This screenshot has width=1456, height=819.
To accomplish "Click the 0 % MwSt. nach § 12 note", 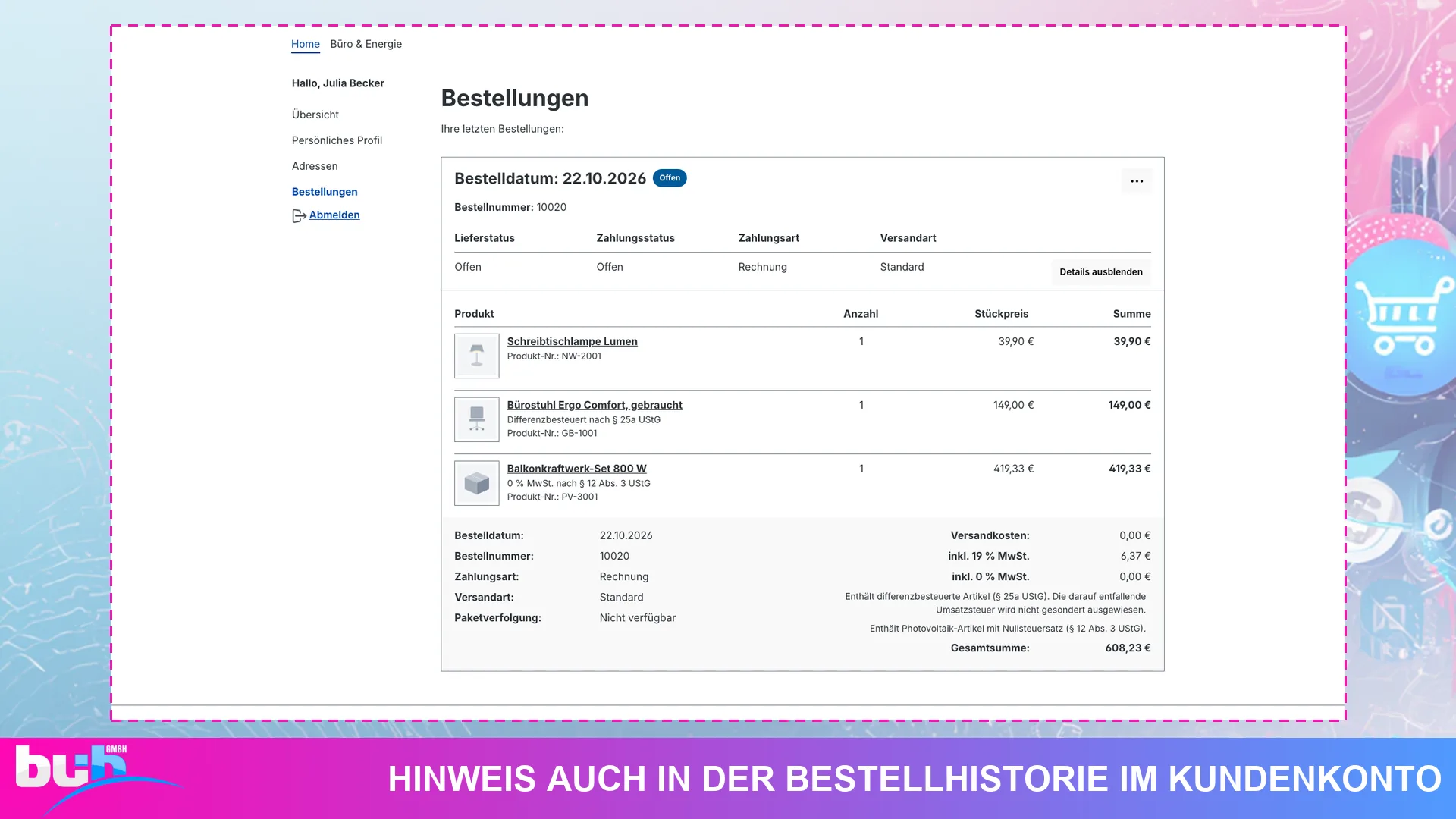I will click(x=579, y=484).
